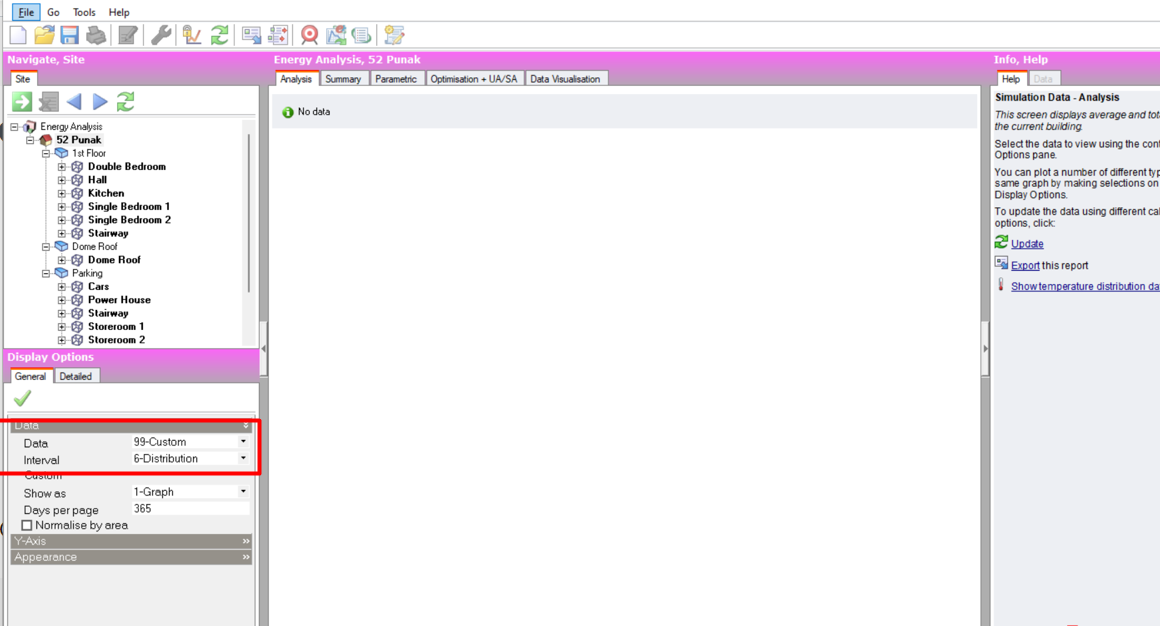Select Single Bedroom 2 in the tree
This screenshot has height=626, width=1160.
129,220
